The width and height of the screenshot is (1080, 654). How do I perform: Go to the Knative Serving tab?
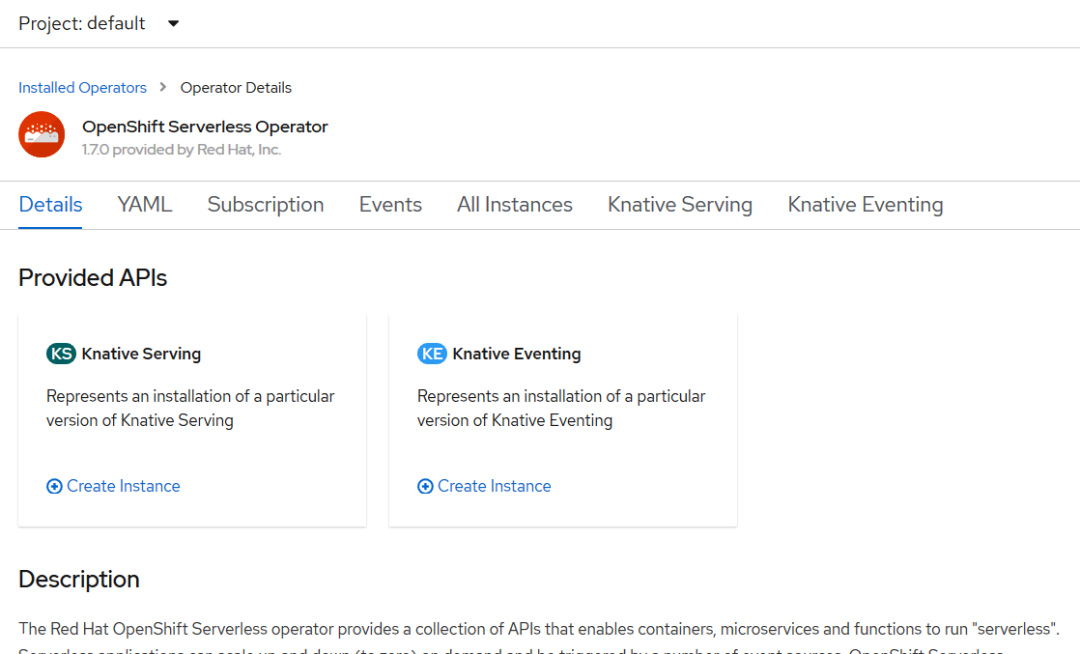680,204
